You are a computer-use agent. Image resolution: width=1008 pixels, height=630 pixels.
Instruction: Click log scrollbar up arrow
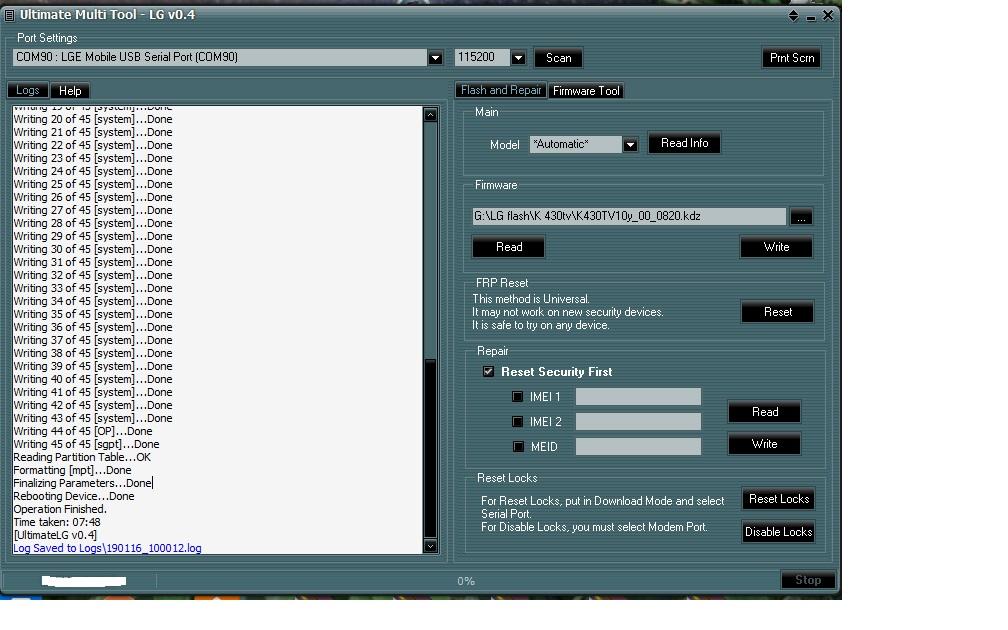(431, 115)
